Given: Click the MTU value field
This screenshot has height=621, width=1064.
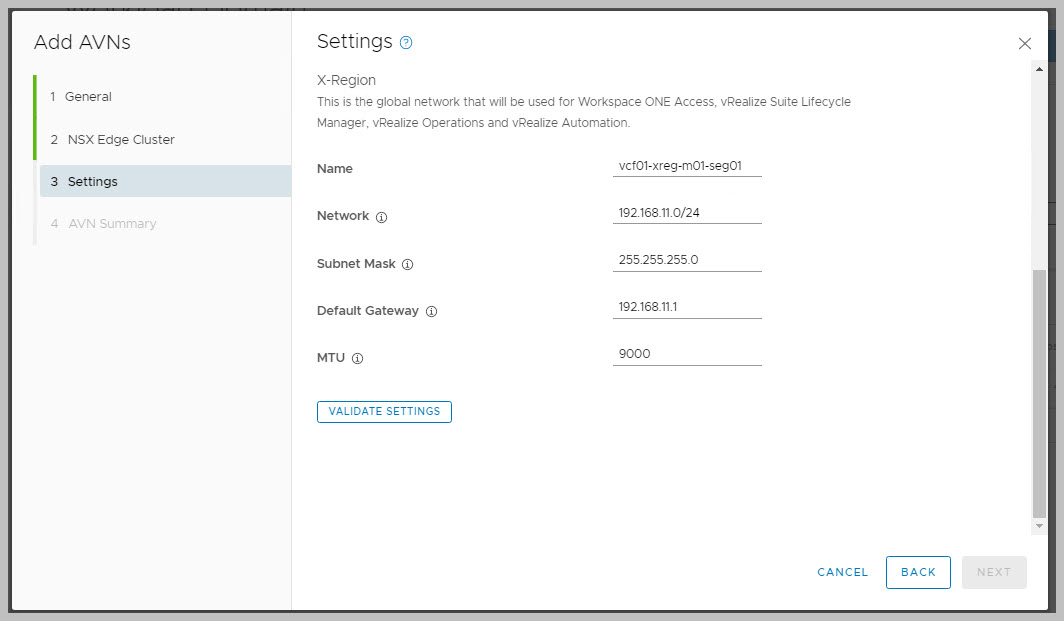Looking at the screenshot, I should click(x=687, y=353).
